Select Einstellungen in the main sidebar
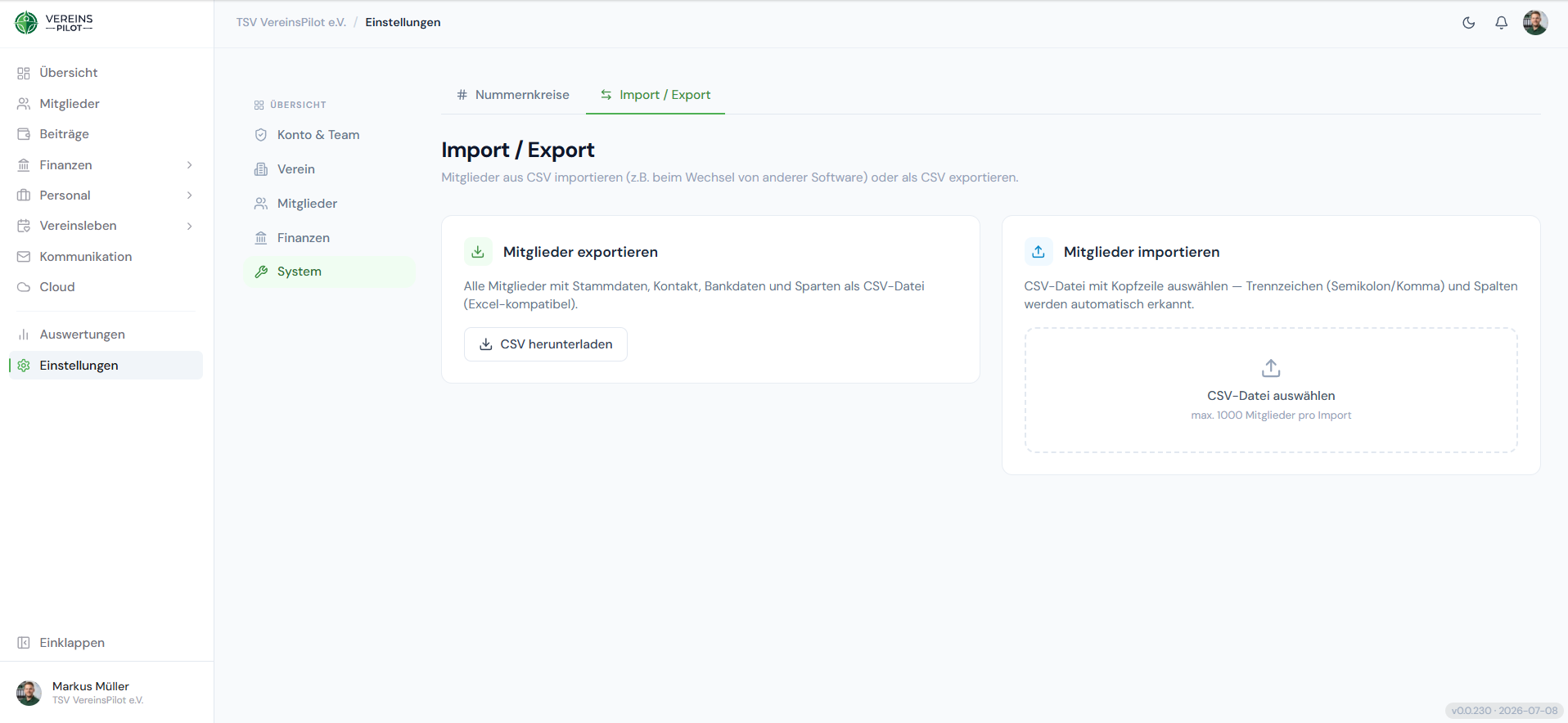This screenshot has width=1568, height=723. pos(106,366)
